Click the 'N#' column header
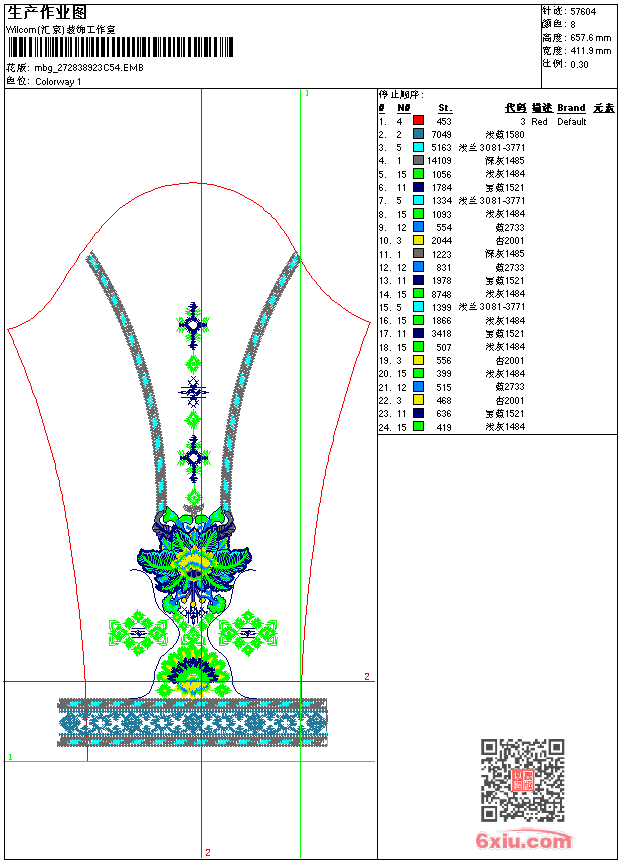This screenshot has height=860, width=620. [404, 108]
